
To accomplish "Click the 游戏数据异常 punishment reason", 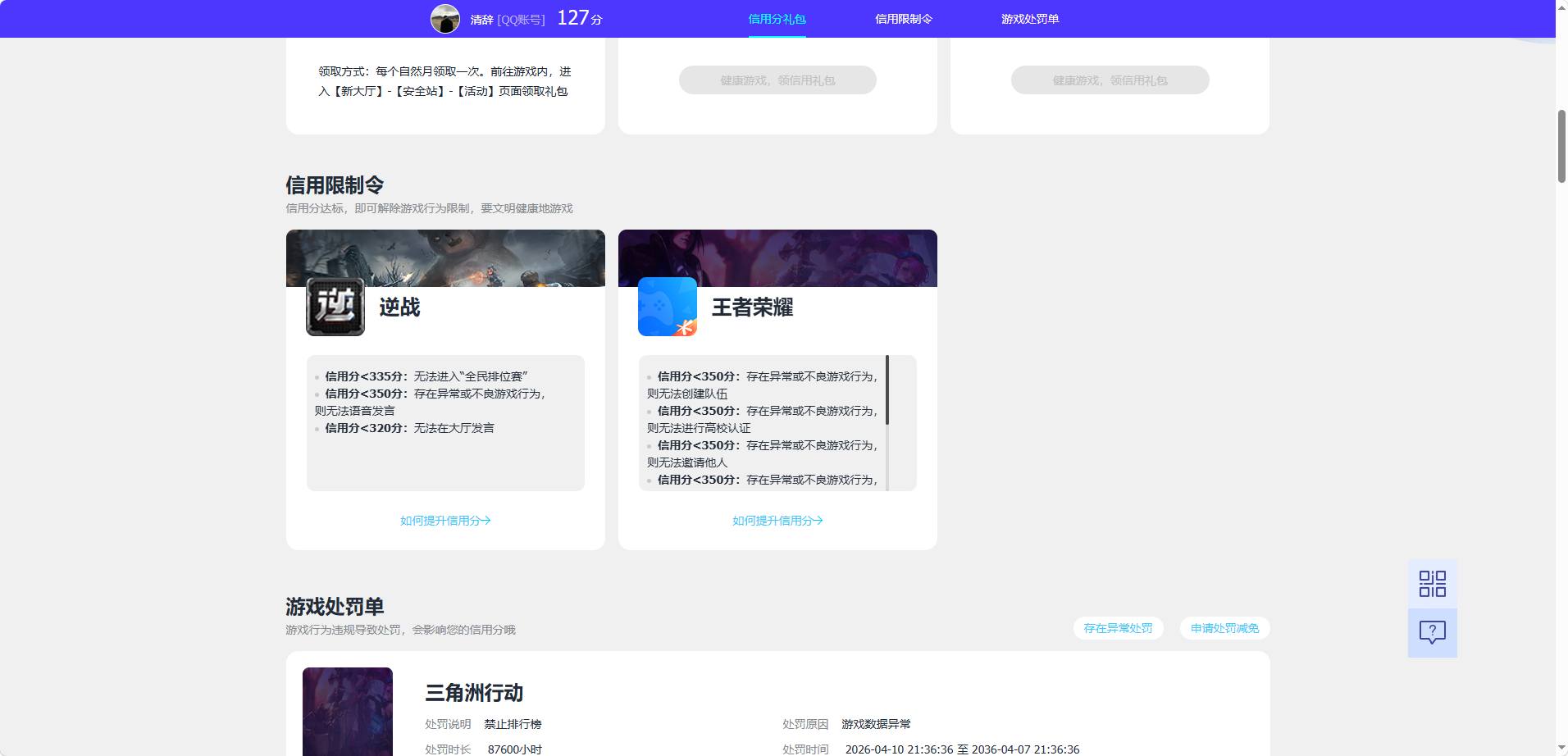I will [x=876, y=724].
